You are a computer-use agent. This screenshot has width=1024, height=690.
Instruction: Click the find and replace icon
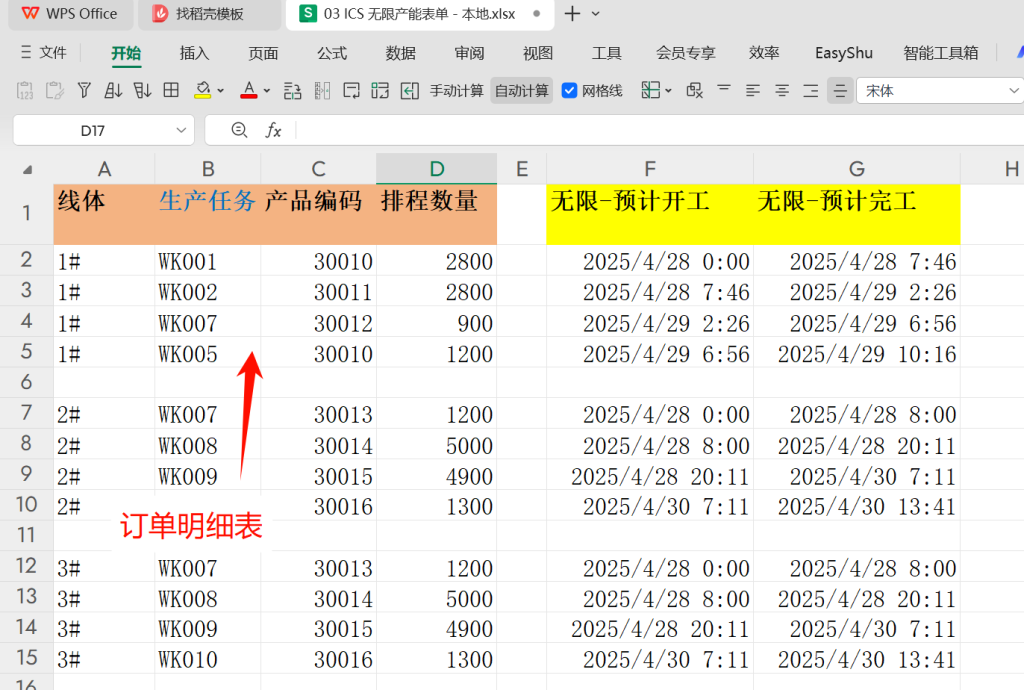click(x=695, y=91)
